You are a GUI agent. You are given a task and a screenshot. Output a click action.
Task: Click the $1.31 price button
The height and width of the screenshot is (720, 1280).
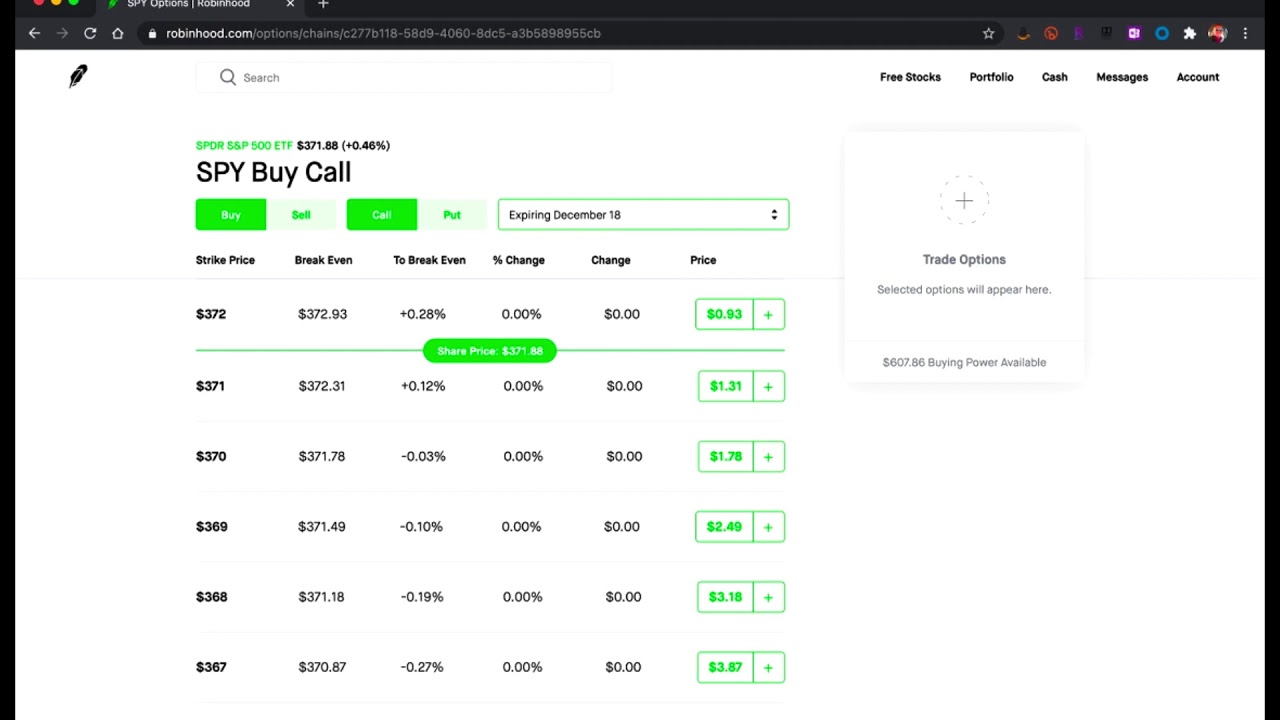pos(726,386)
